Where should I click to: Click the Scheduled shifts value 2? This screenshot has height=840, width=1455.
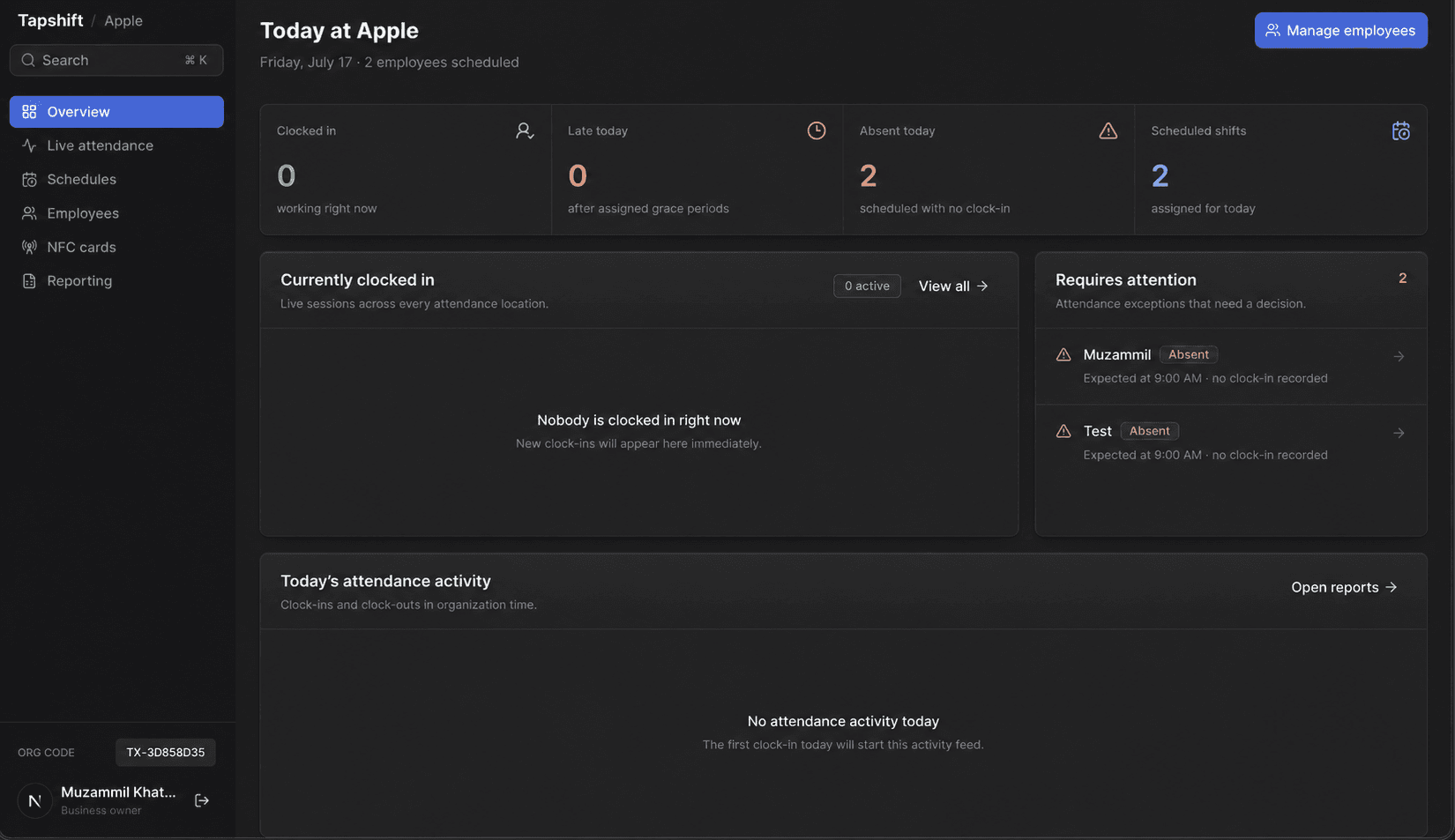pos(1160,175)
